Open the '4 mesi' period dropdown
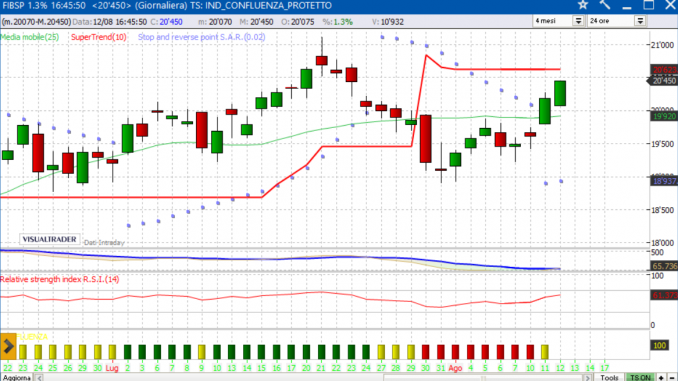 point(578,21)
